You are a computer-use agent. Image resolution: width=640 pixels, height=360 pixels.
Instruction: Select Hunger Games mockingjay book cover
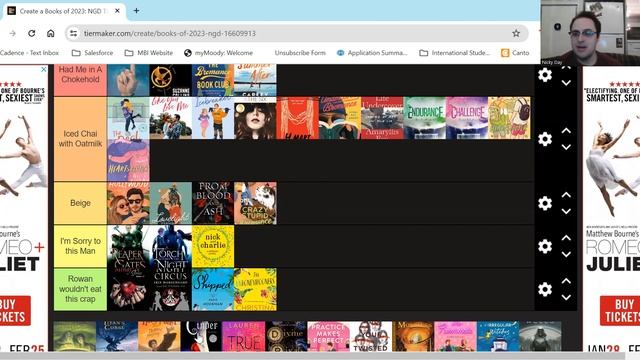171,80
